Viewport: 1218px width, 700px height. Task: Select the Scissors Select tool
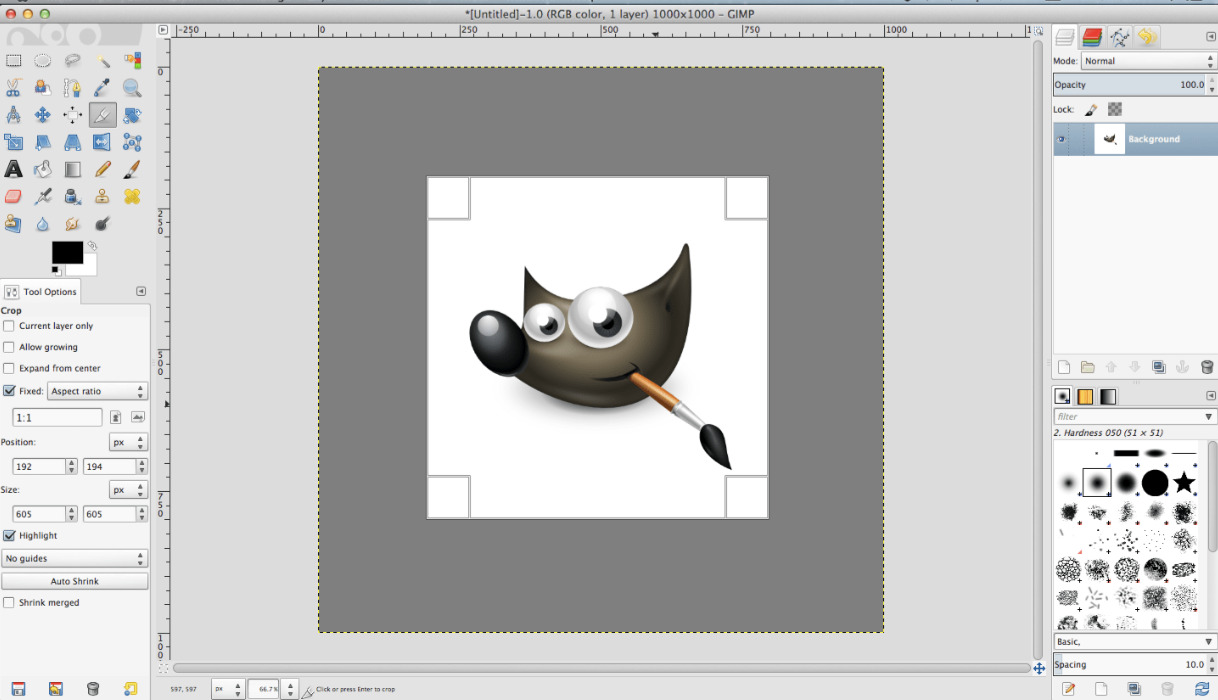click(x=14, y=88)
